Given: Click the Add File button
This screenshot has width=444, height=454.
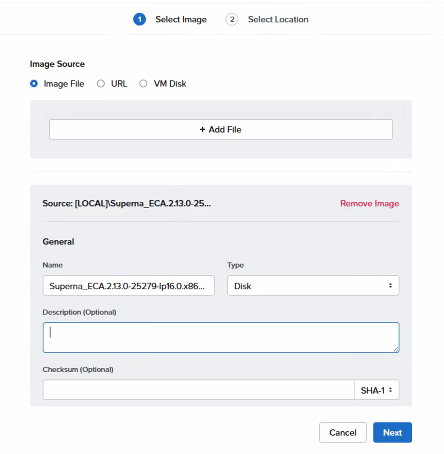Looking at the screenshot, I should coord(221,129).
